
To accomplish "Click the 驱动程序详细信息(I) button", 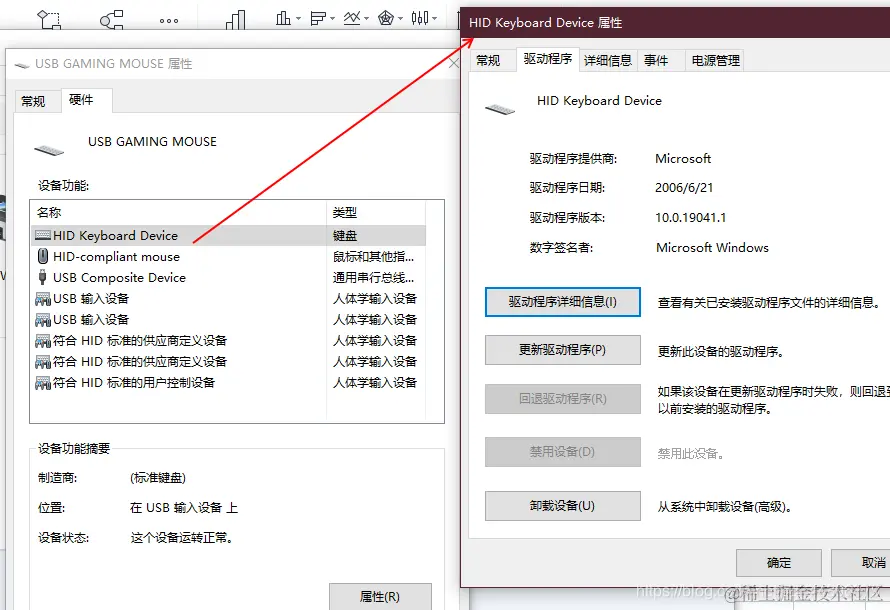I will pyautogui.click(x=562, y=302).
